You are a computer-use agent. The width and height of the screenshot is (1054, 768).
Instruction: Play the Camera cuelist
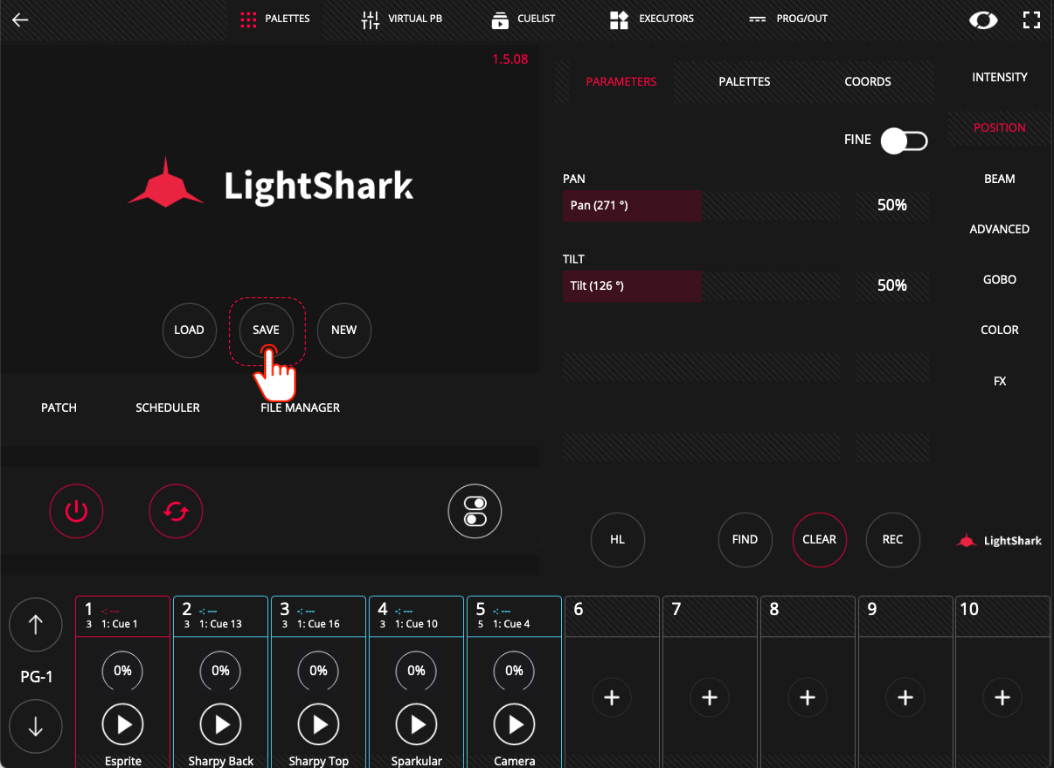point(514,724)
